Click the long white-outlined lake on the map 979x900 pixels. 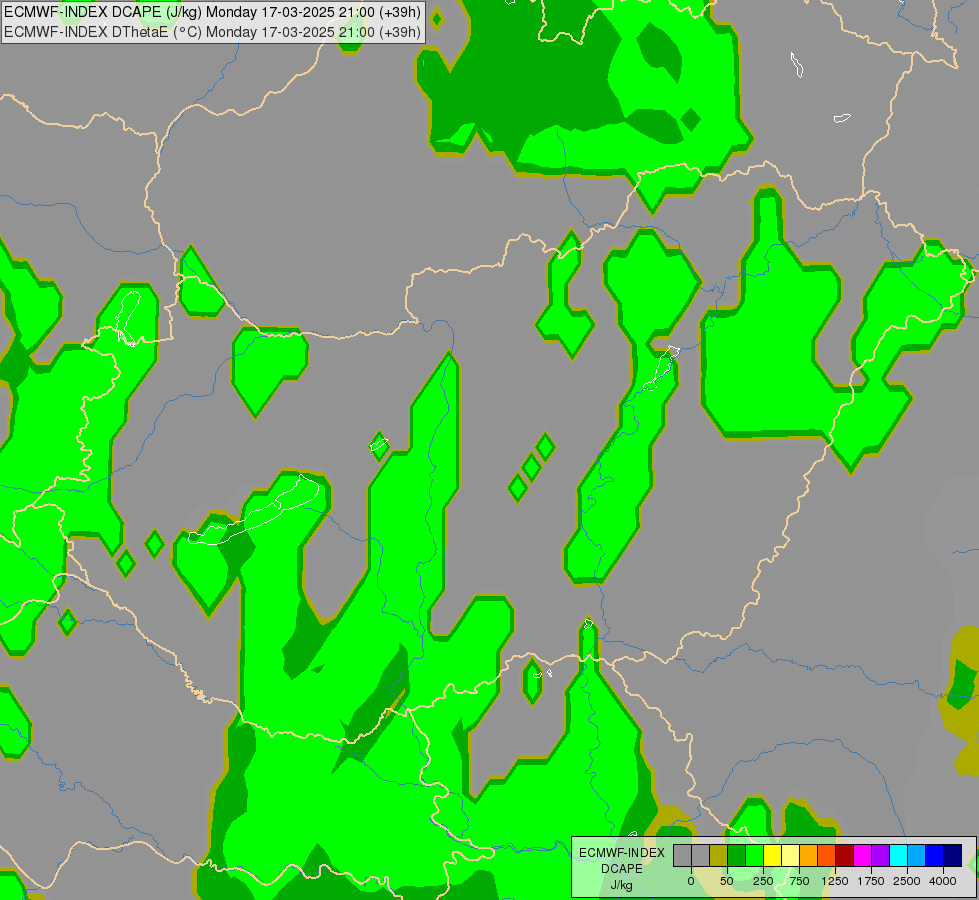click(255, 511)
